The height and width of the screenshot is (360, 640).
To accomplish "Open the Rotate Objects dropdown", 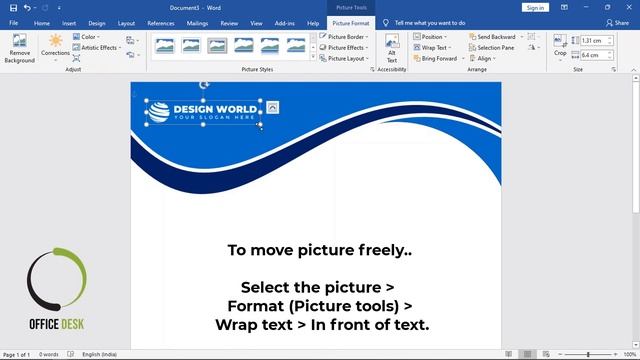I will [533, 48].
